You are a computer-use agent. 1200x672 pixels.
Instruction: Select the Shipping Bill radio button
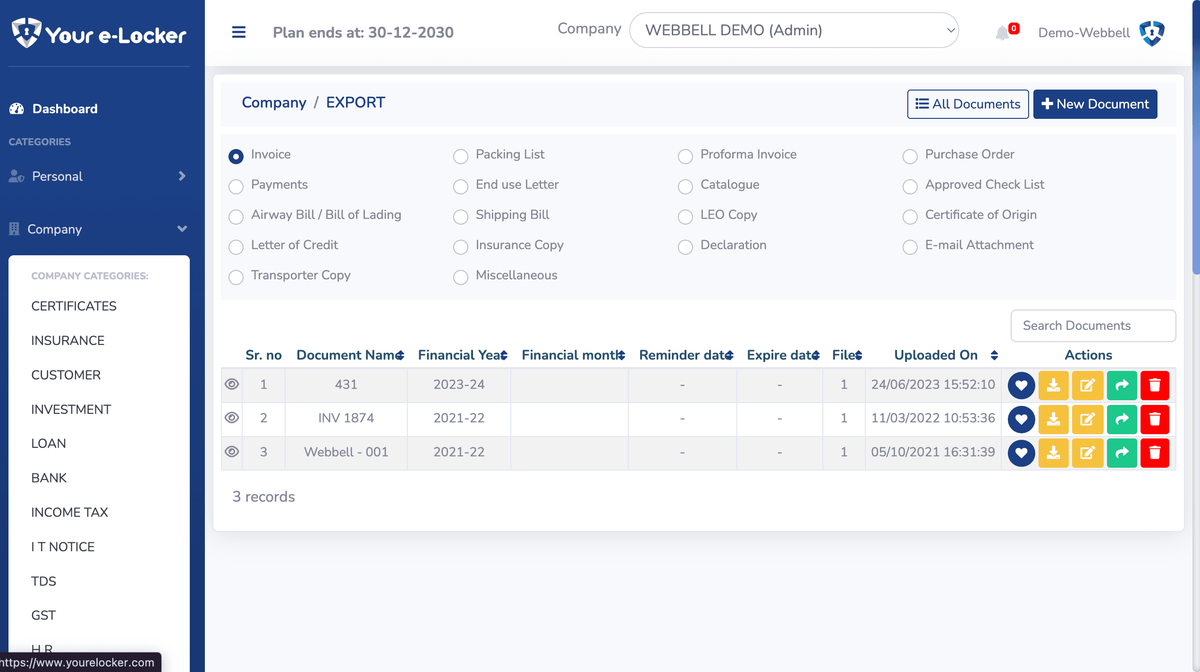click(461, 216)
